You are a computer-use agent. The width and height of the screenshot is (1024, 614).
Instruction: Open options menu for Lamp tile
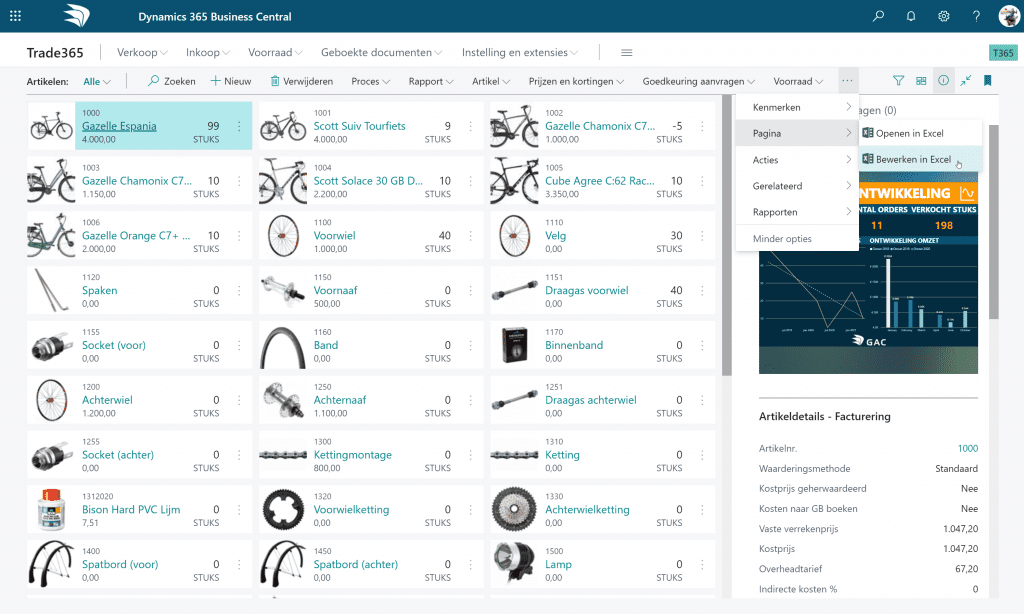pyautogui.click(x=702, y=564)
